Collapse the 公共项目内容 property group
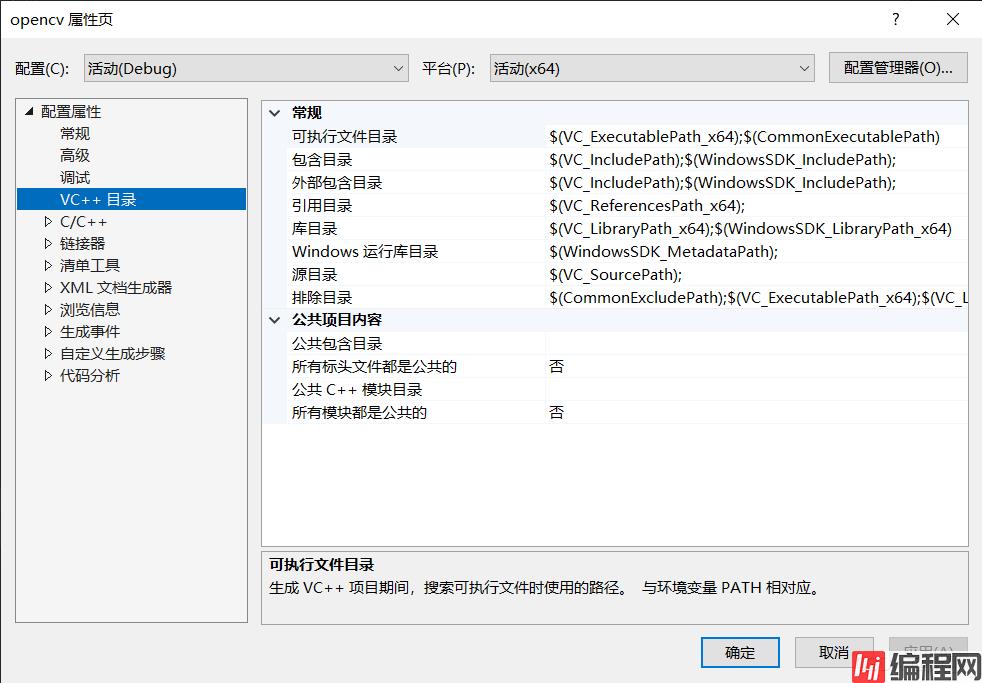982x683 pixels. [x=276, y=320]
